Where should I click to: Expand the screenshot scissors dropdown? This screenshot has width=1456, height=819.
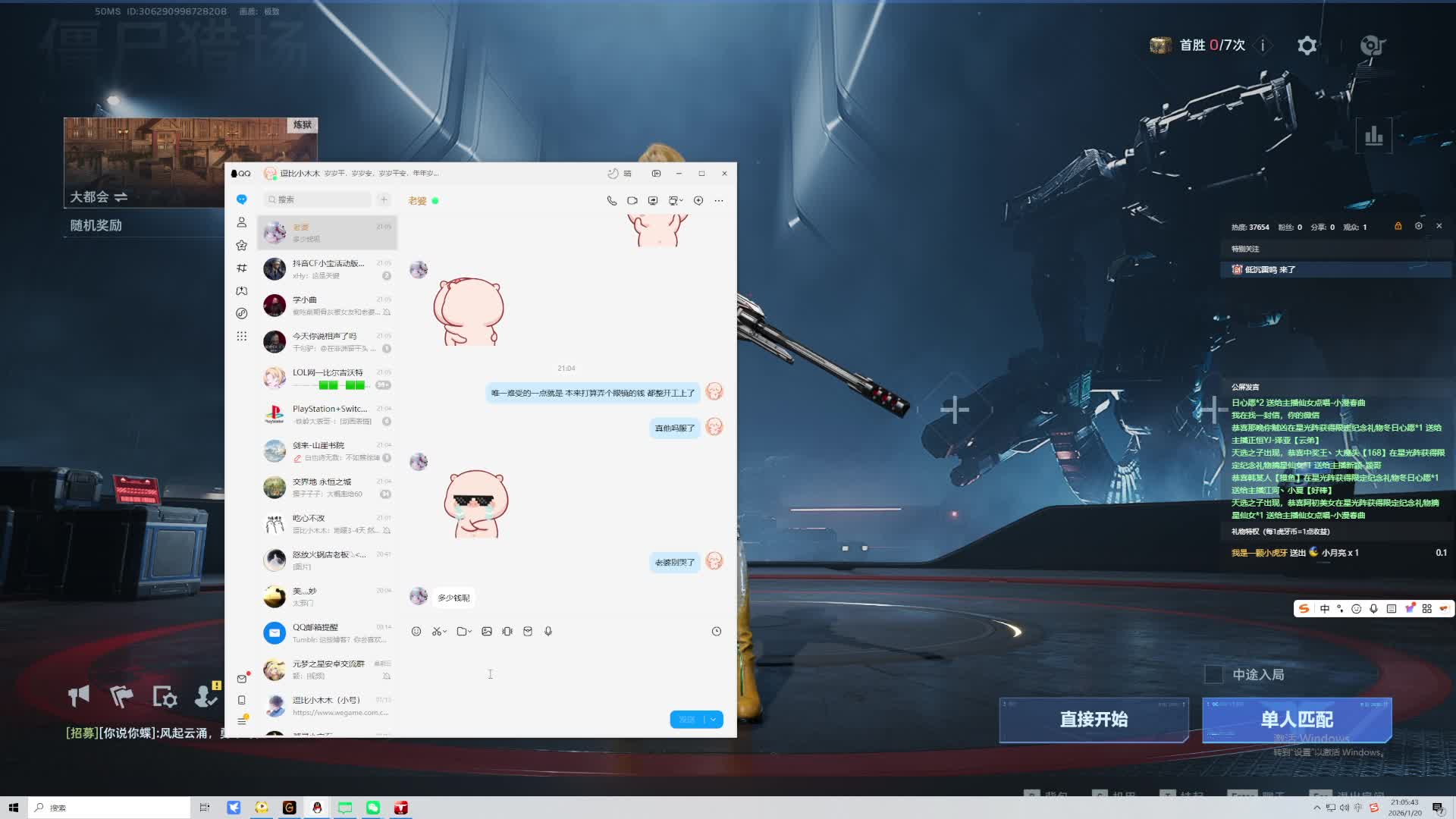click(x=445, y=632)
